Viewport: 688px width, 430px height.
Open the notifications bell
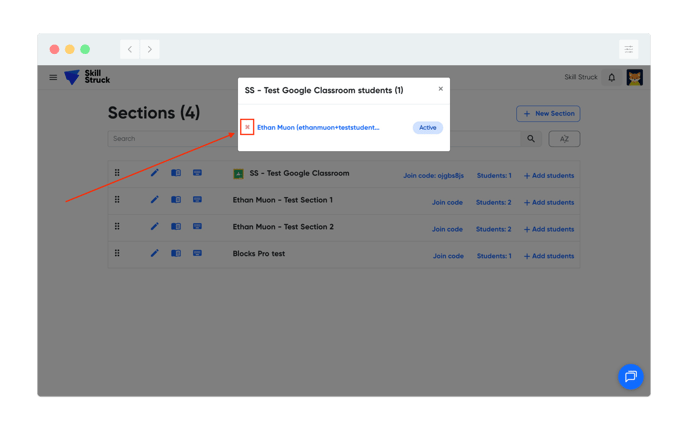coord(612,77)
